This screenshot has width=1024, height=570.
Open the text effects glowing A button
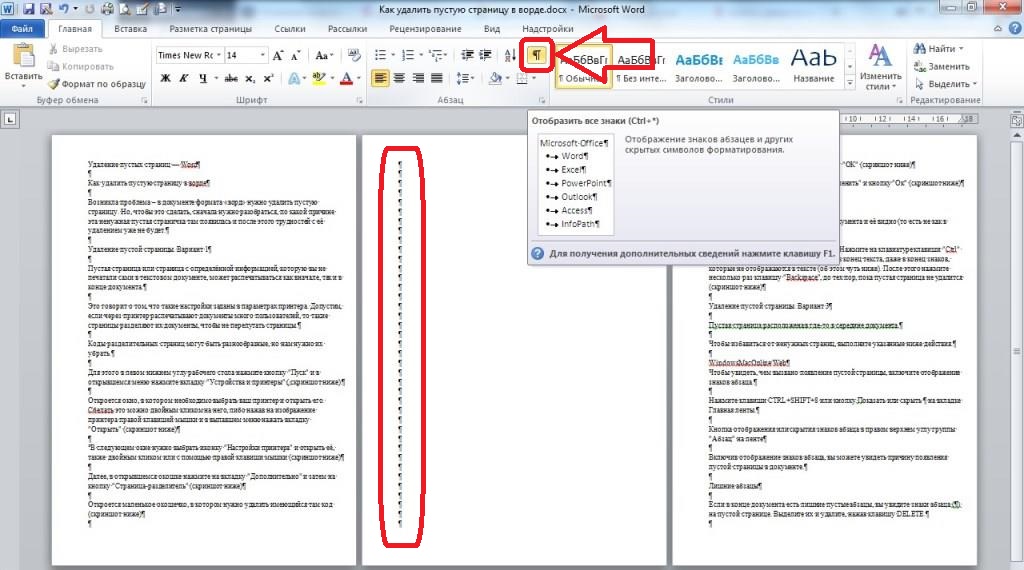coord(294,78)
